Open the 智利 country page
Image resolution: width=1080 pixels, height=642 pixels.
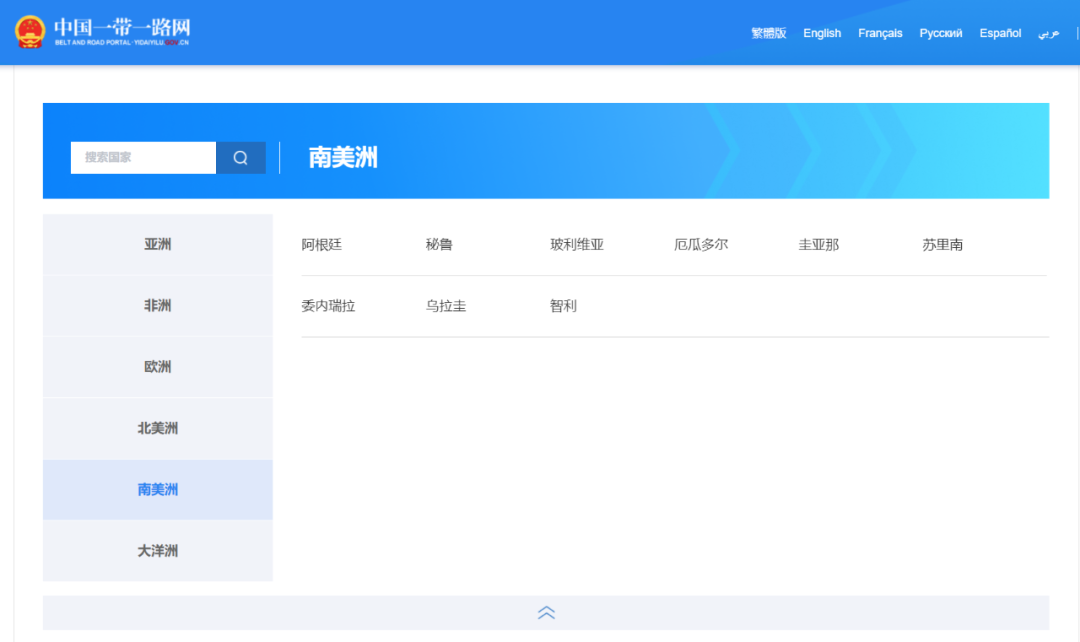[x=562, y=305]
